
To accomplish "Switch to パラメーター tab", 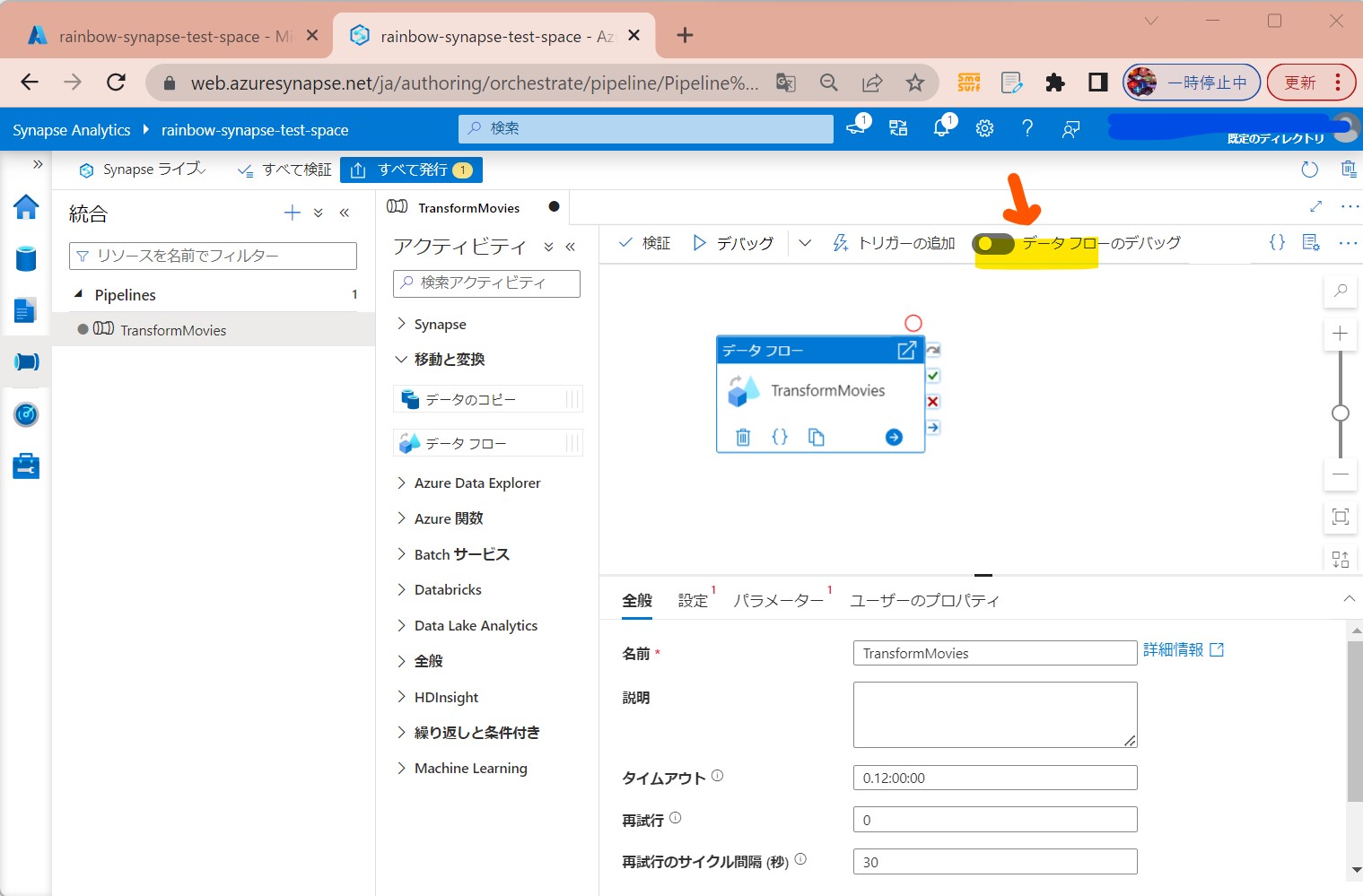I will 778,600.
